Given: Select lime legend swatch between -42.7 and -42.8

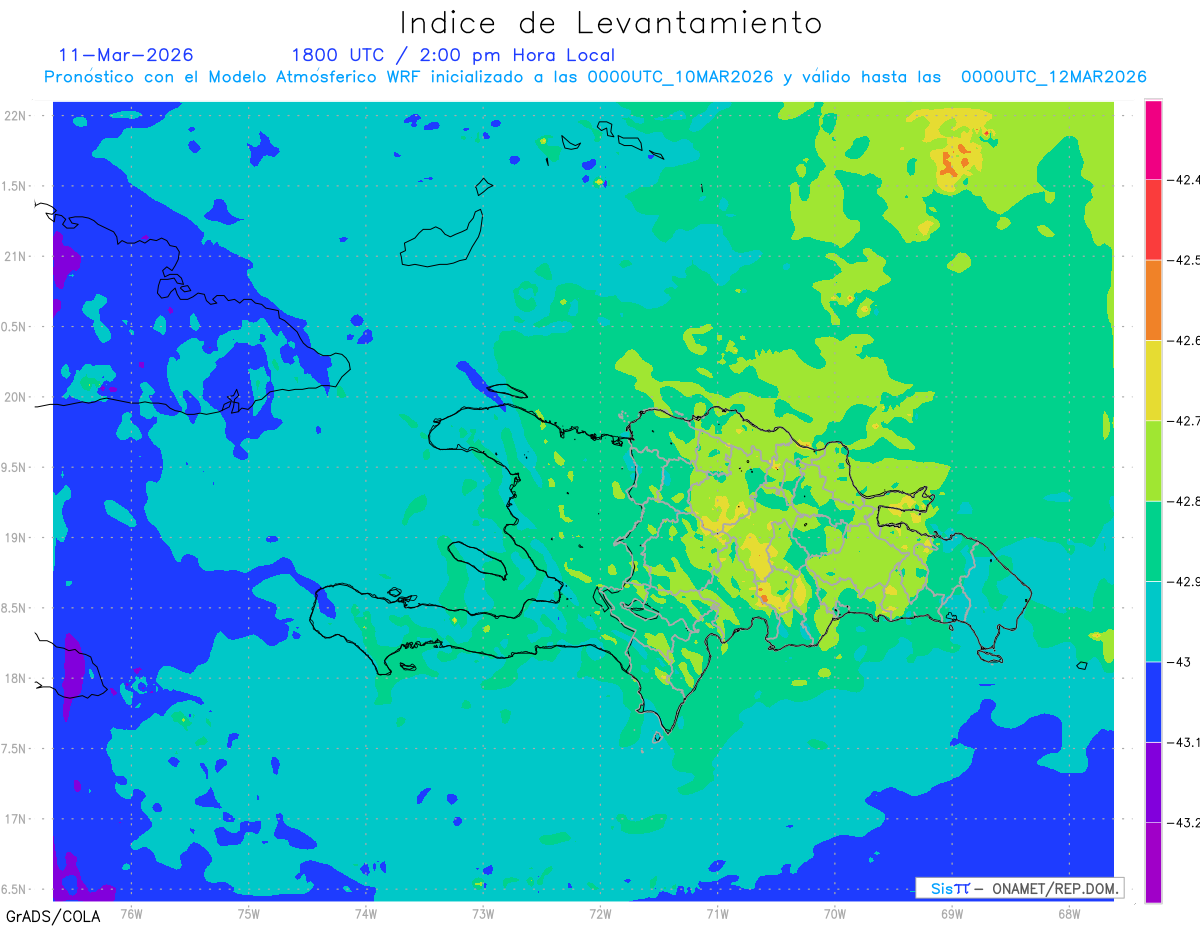Looking at the screenshot, I should [x=1153, y=460].
